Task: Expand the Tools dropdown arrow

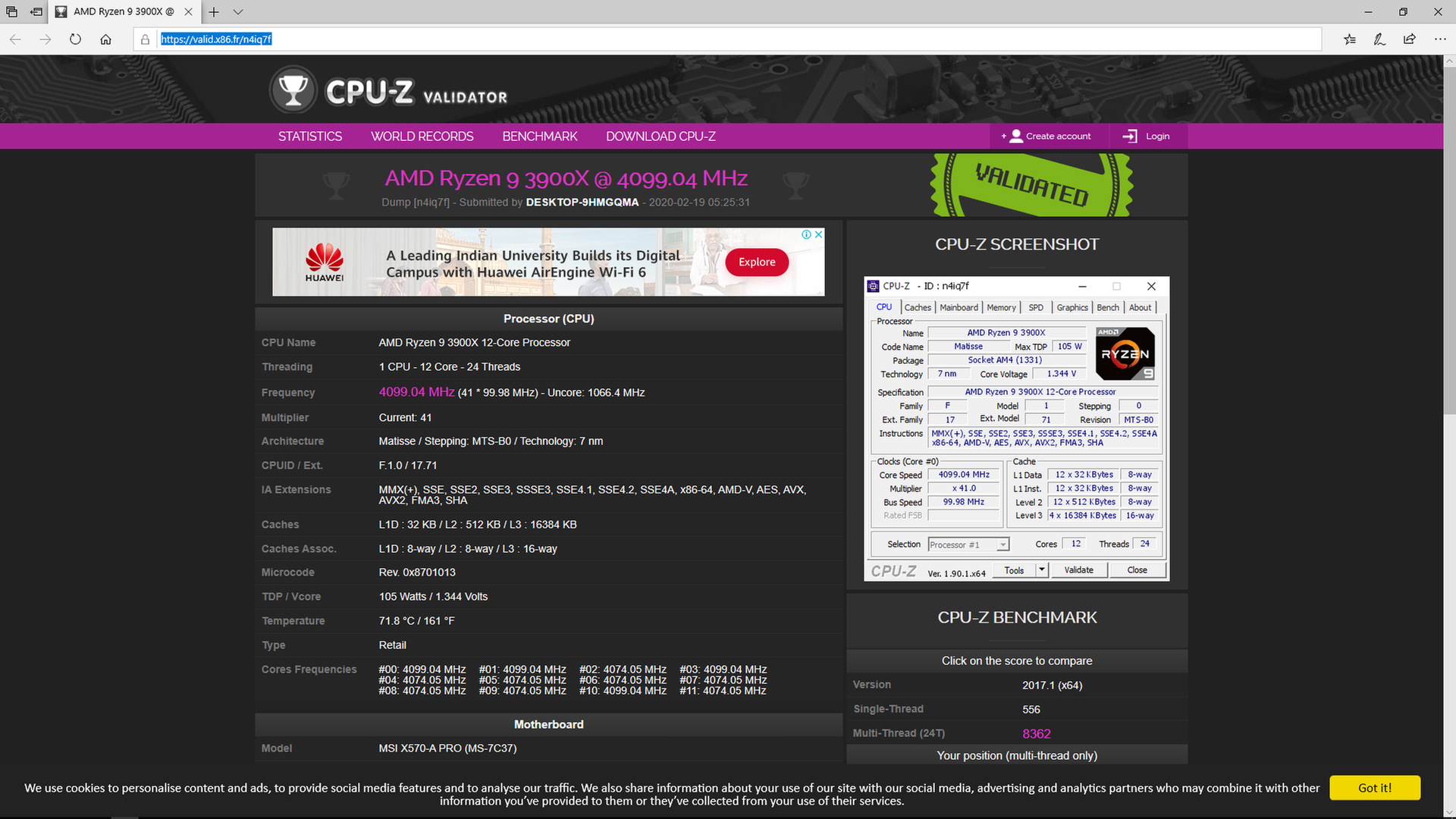Action: click(1042, 570)
